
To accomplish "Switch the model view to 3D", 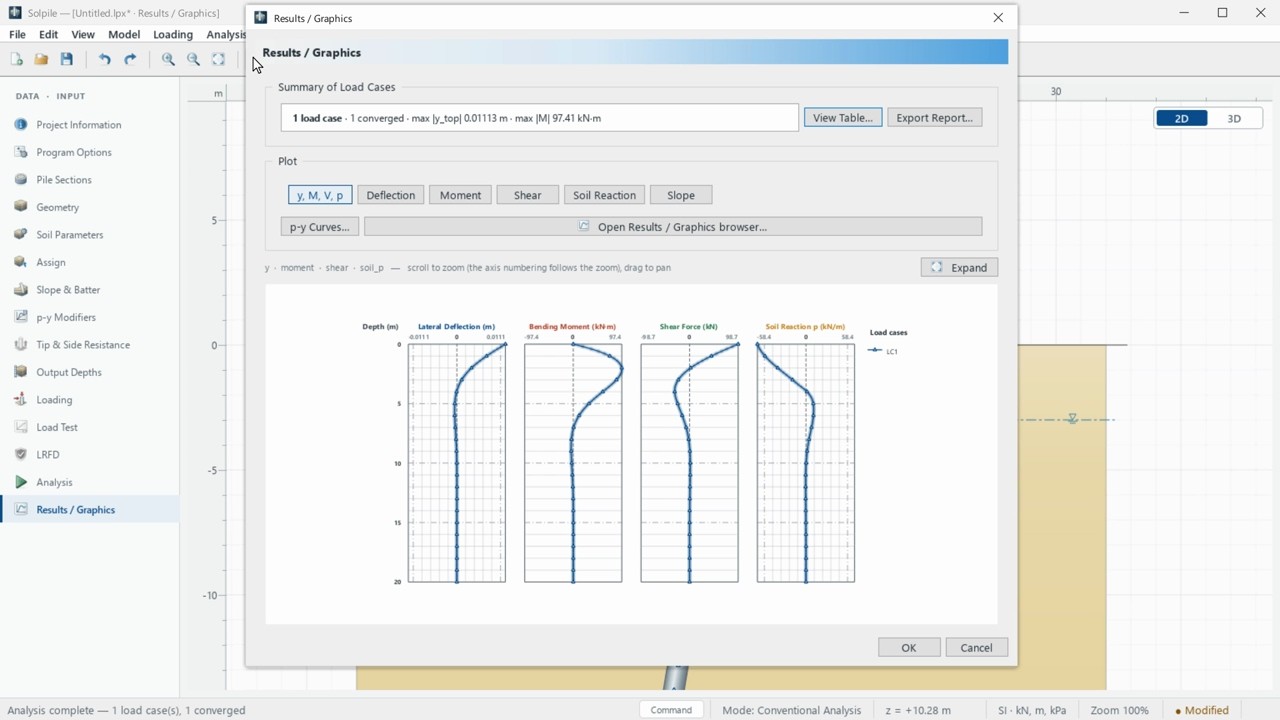I will click(x=1234, y=118).
